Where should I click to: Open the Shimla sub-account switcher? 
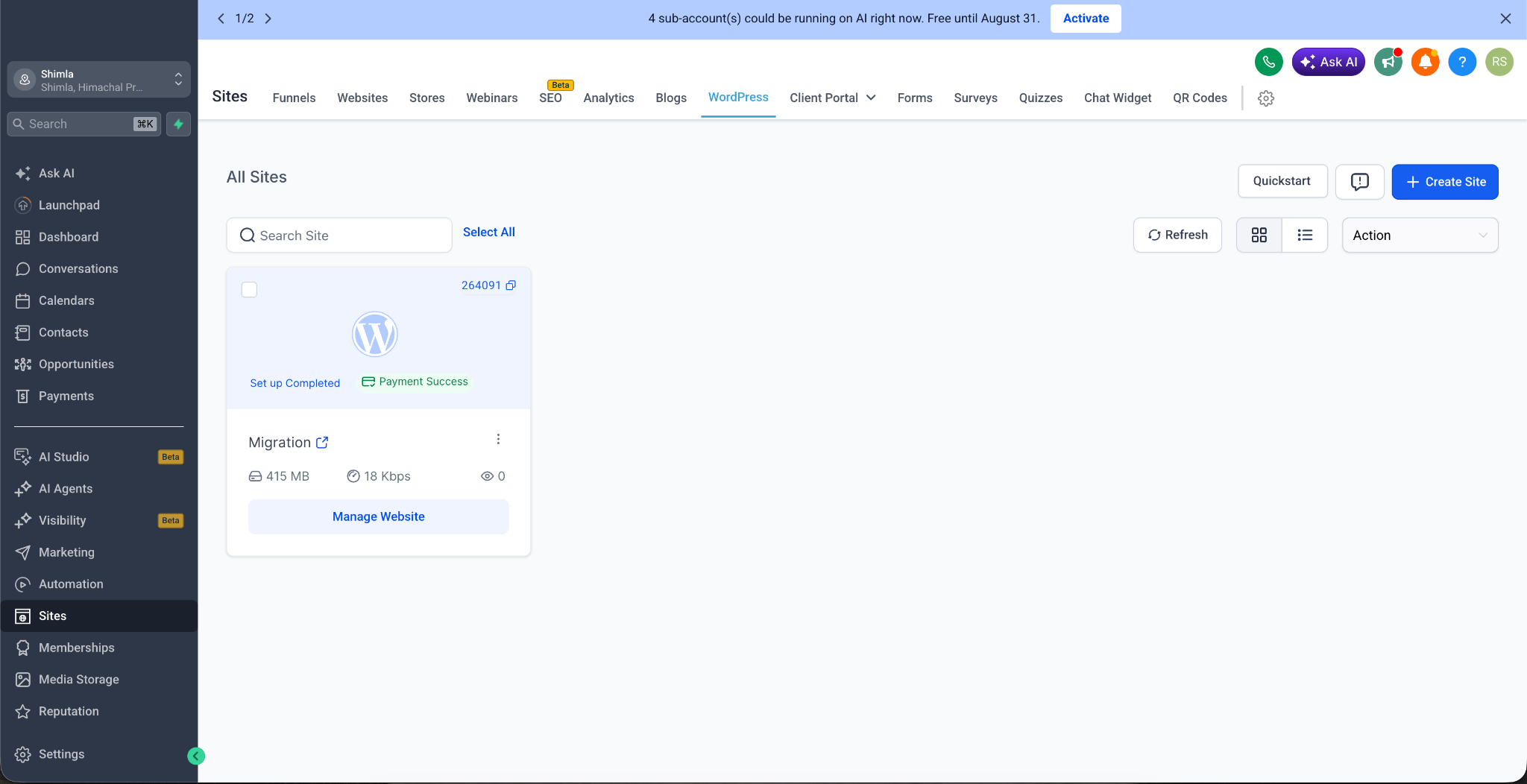tap(98, 80)
